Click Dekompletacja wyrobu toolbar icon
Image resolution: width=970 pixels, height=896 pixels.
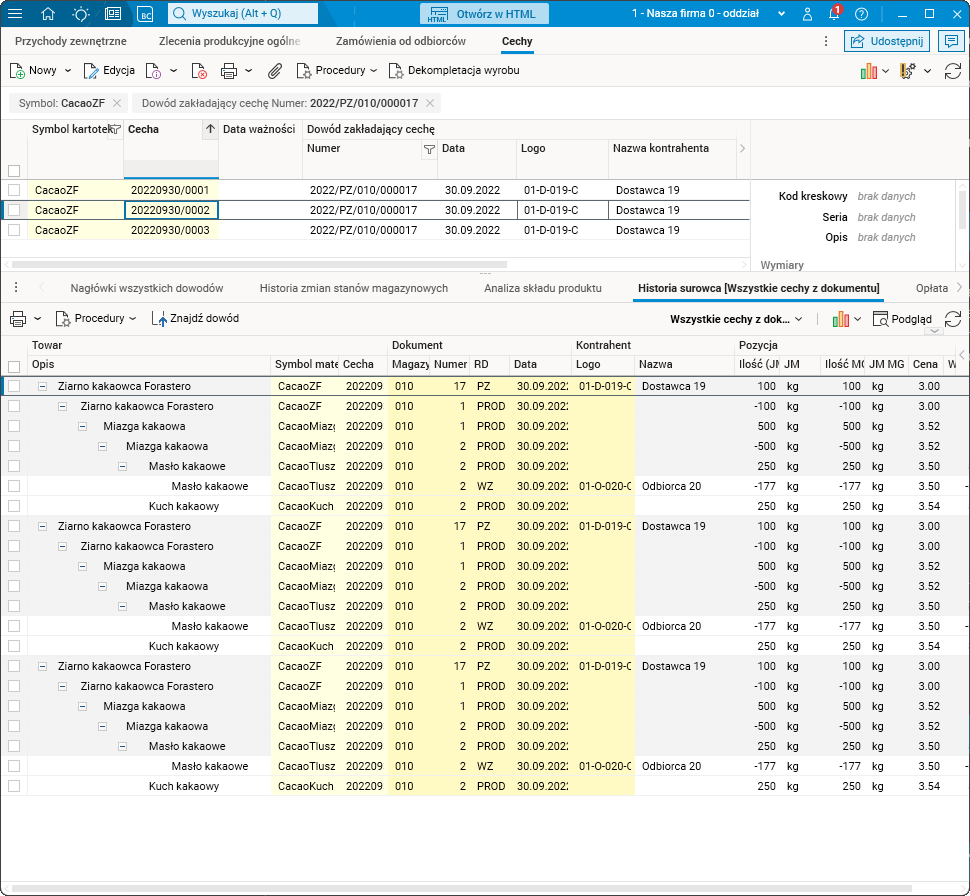coord(396,71)
